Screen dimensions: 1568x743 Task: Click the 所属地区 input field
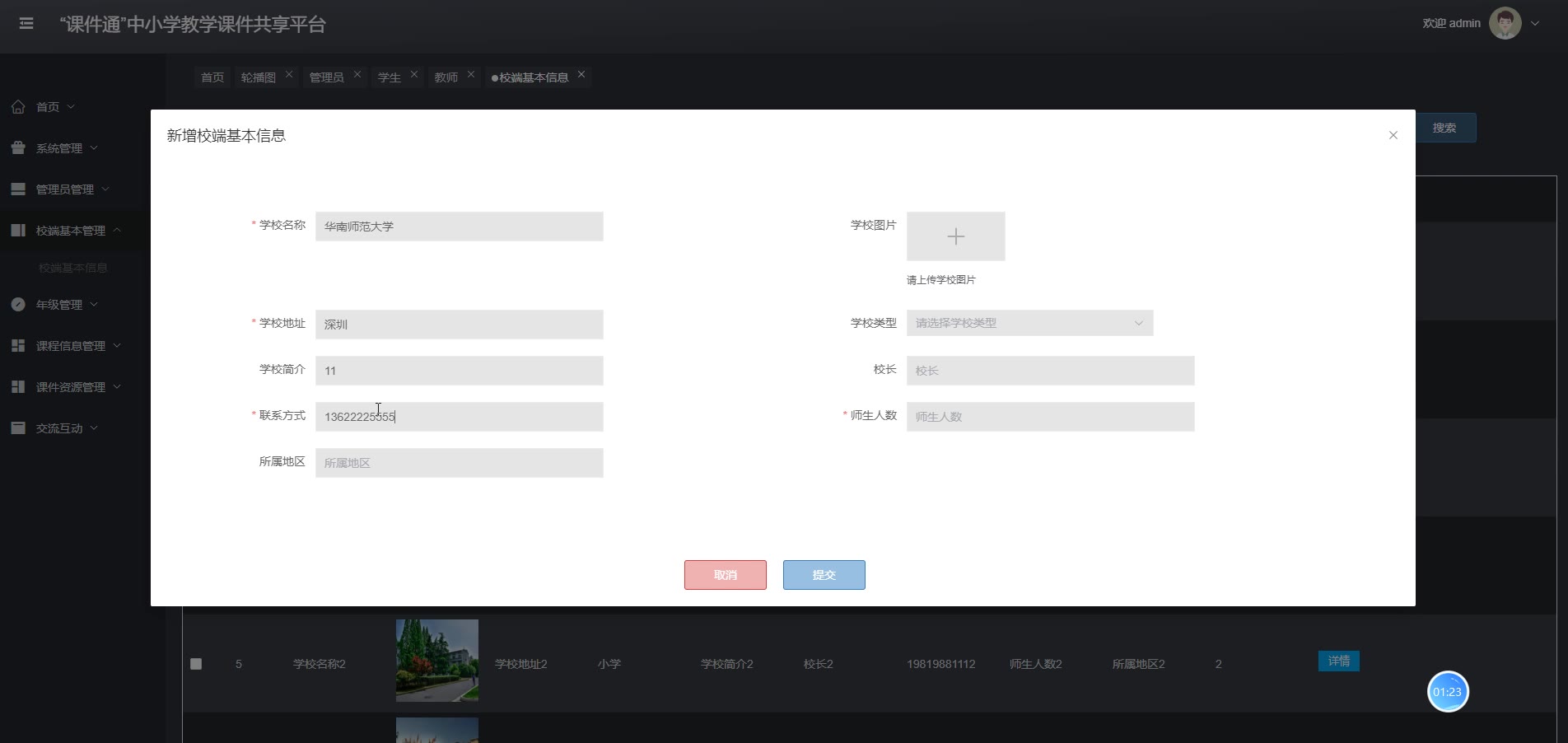460,463
